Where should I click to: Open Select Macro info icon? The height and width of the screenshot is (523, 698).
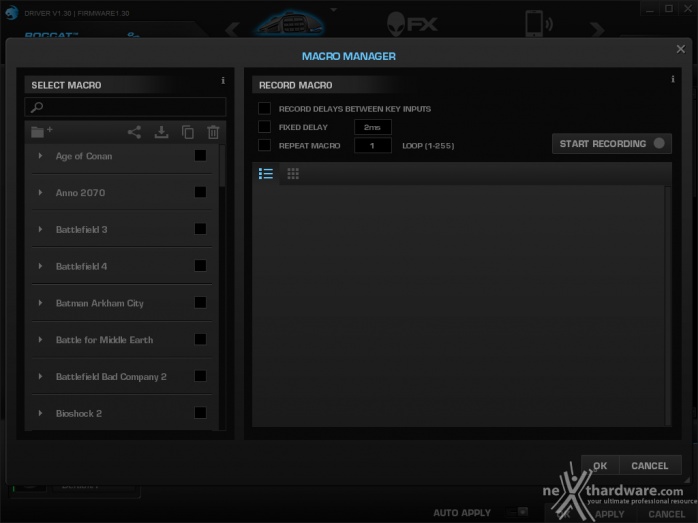tap(223, 81)
